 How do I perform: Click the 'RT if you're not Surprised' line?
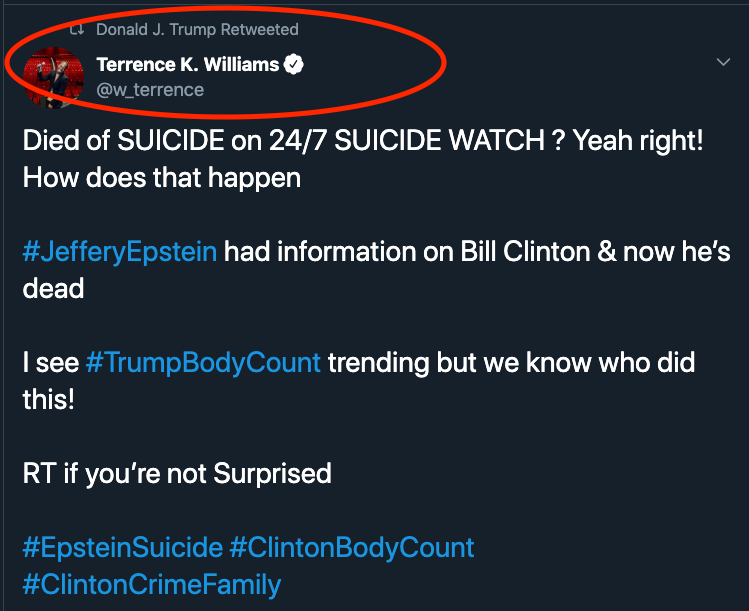tap(177, 473)
